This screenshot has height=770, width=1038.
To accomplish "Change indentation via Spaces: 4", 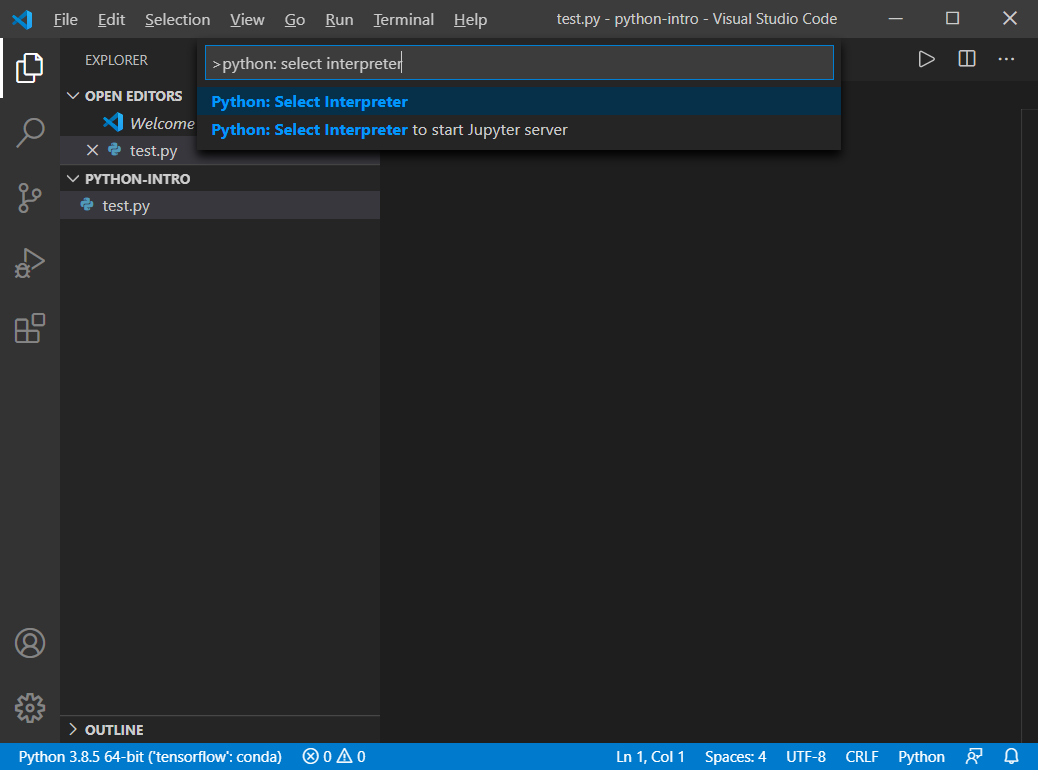I will [735, 756].
